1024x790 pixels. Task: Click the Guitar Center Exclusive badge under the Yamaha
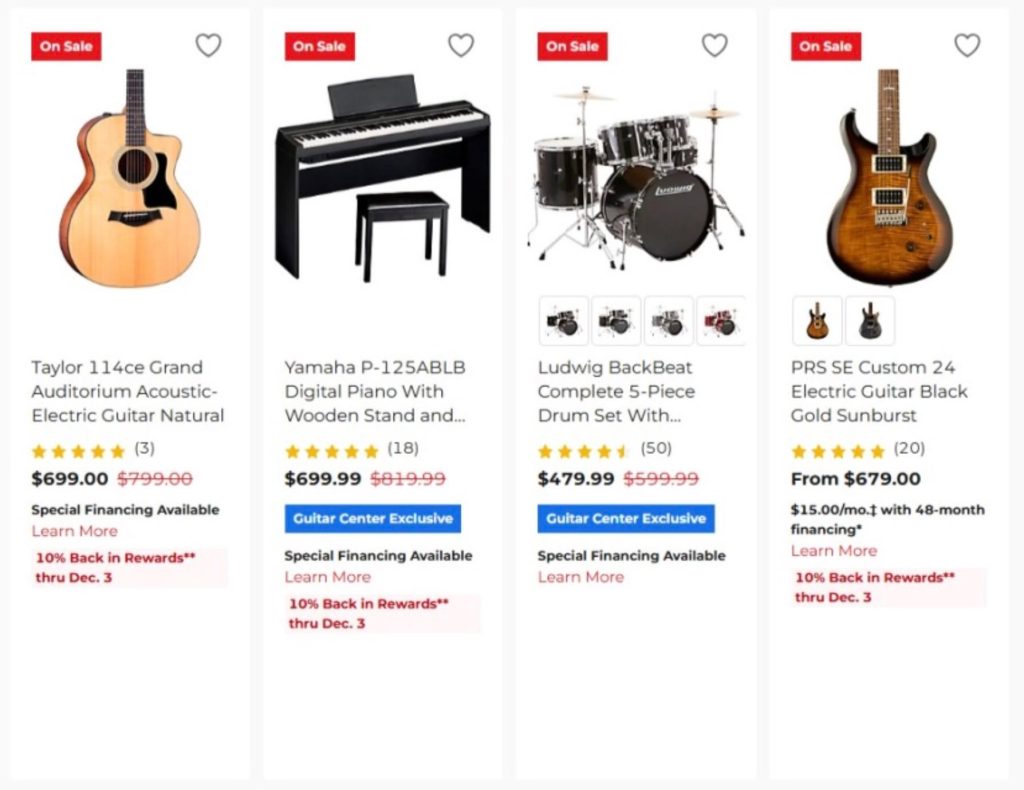click(372, 518)
